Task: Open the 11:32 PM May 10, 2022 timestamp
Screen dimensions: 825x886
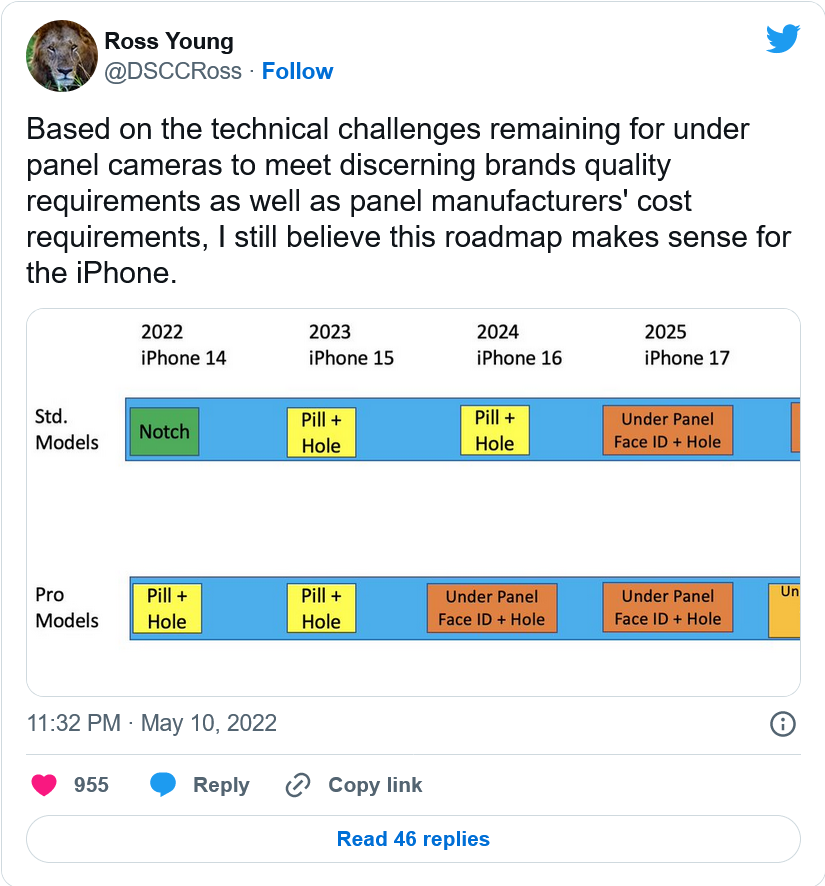Action: pos(152,723)
